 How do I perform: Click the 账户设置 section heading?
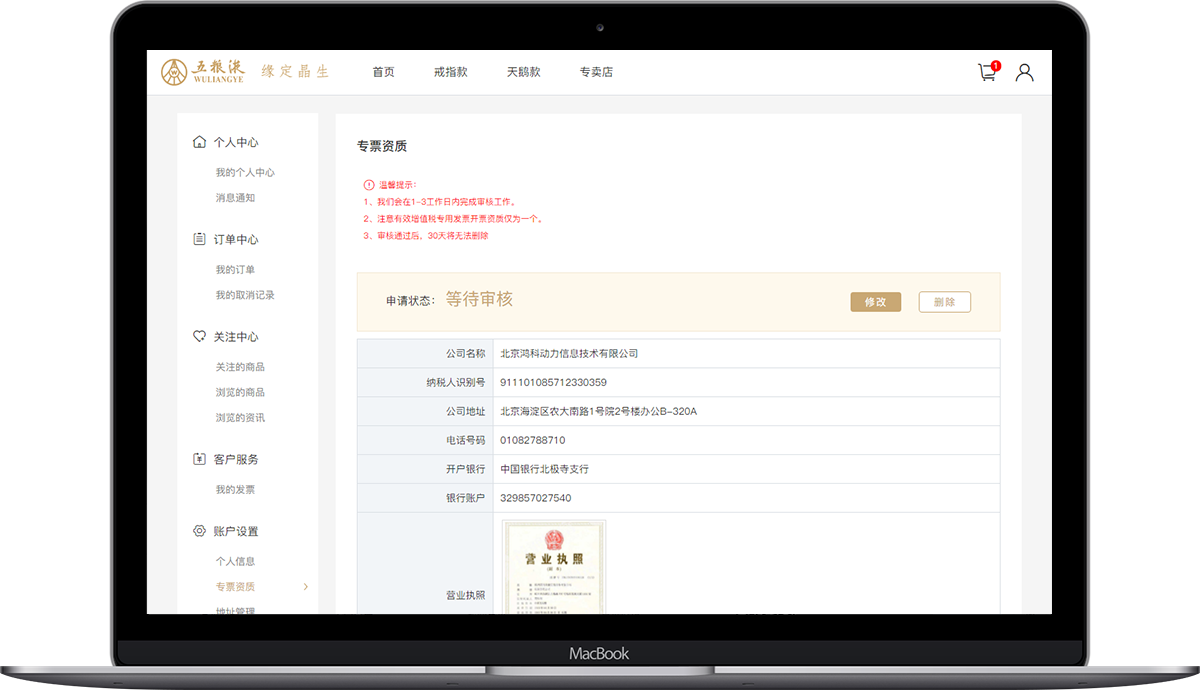236,531
